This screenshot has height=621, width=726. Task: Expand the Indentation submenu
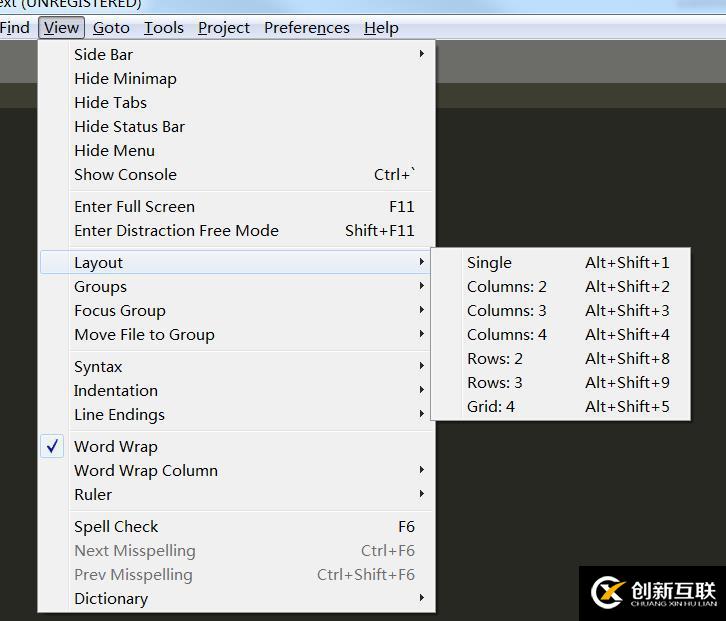coord(236,391)
